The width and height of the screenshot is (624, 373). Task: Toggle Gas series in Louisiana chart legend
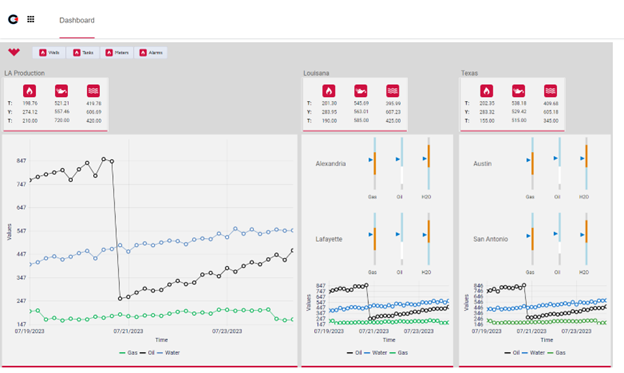tap(399, 353)
